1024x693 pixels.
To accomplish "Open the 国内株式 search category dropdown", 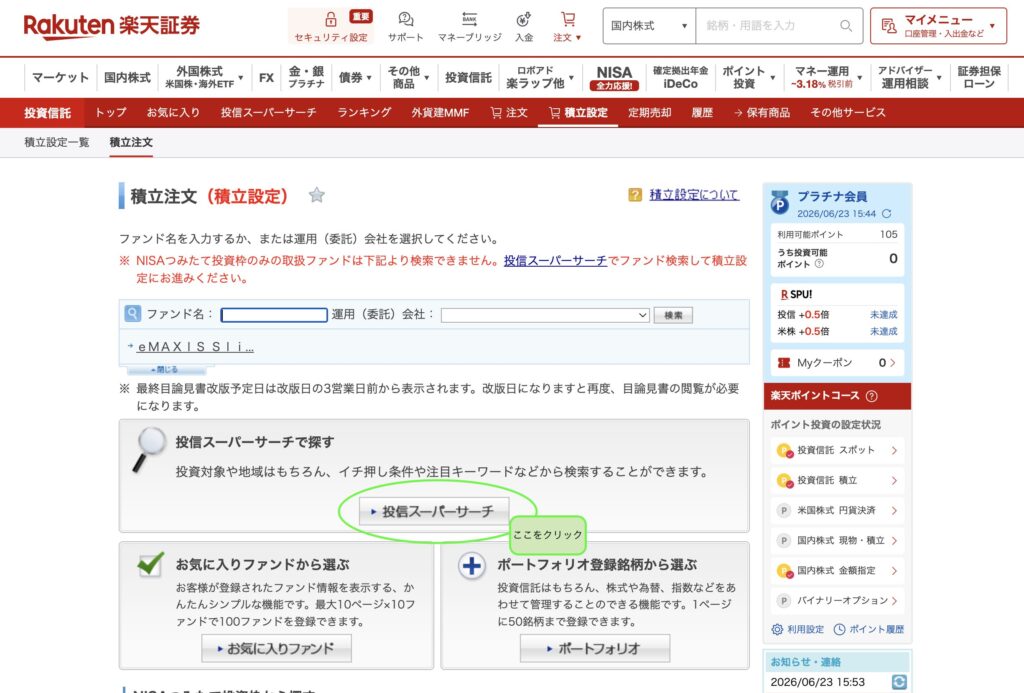I will pos(649,25).
